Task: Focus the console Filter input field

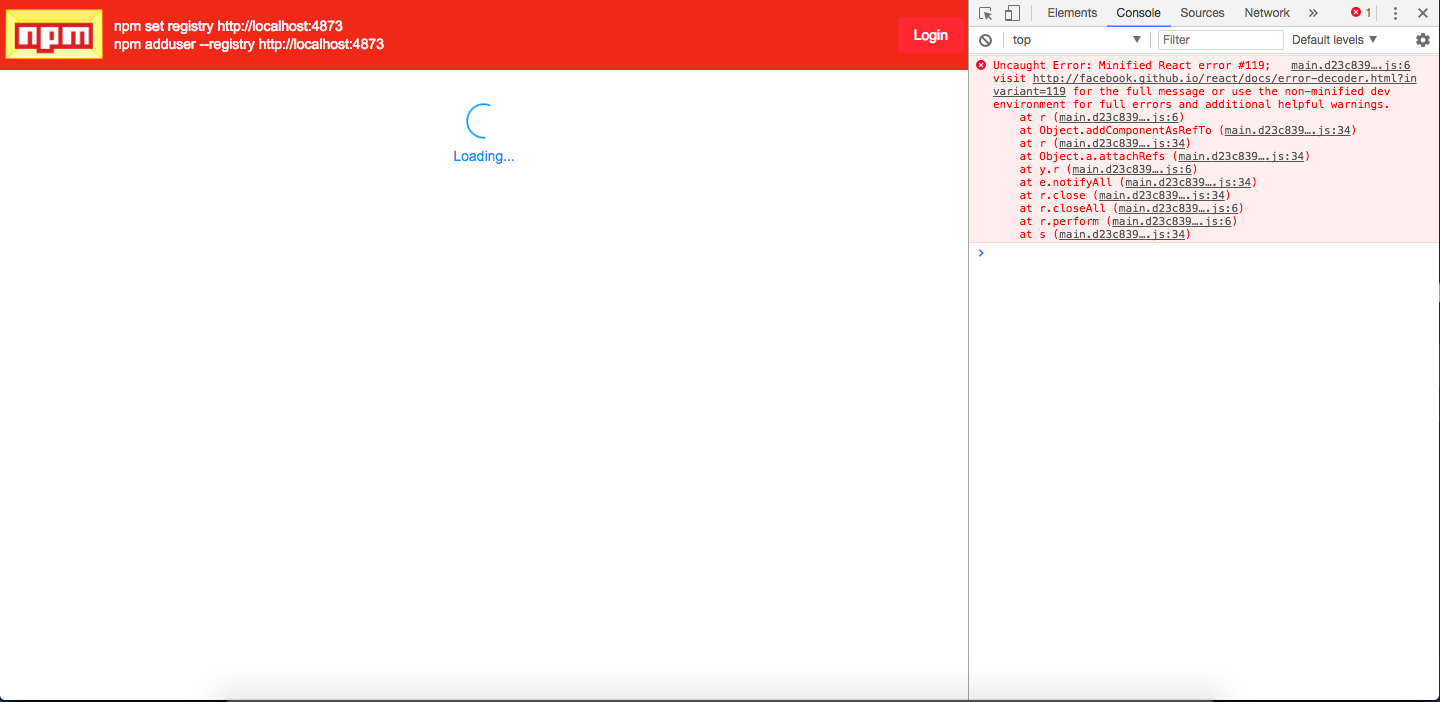Action: (x=1219, y=39)
